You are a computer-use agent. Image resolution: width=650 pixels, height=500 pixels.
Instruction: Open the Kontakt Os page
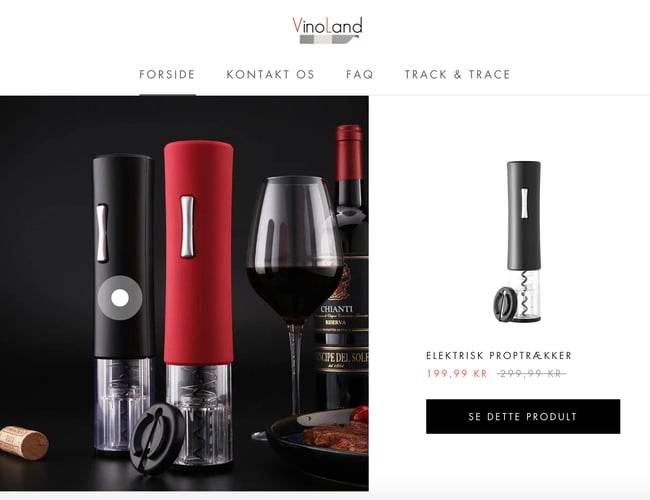coord(270,75)
